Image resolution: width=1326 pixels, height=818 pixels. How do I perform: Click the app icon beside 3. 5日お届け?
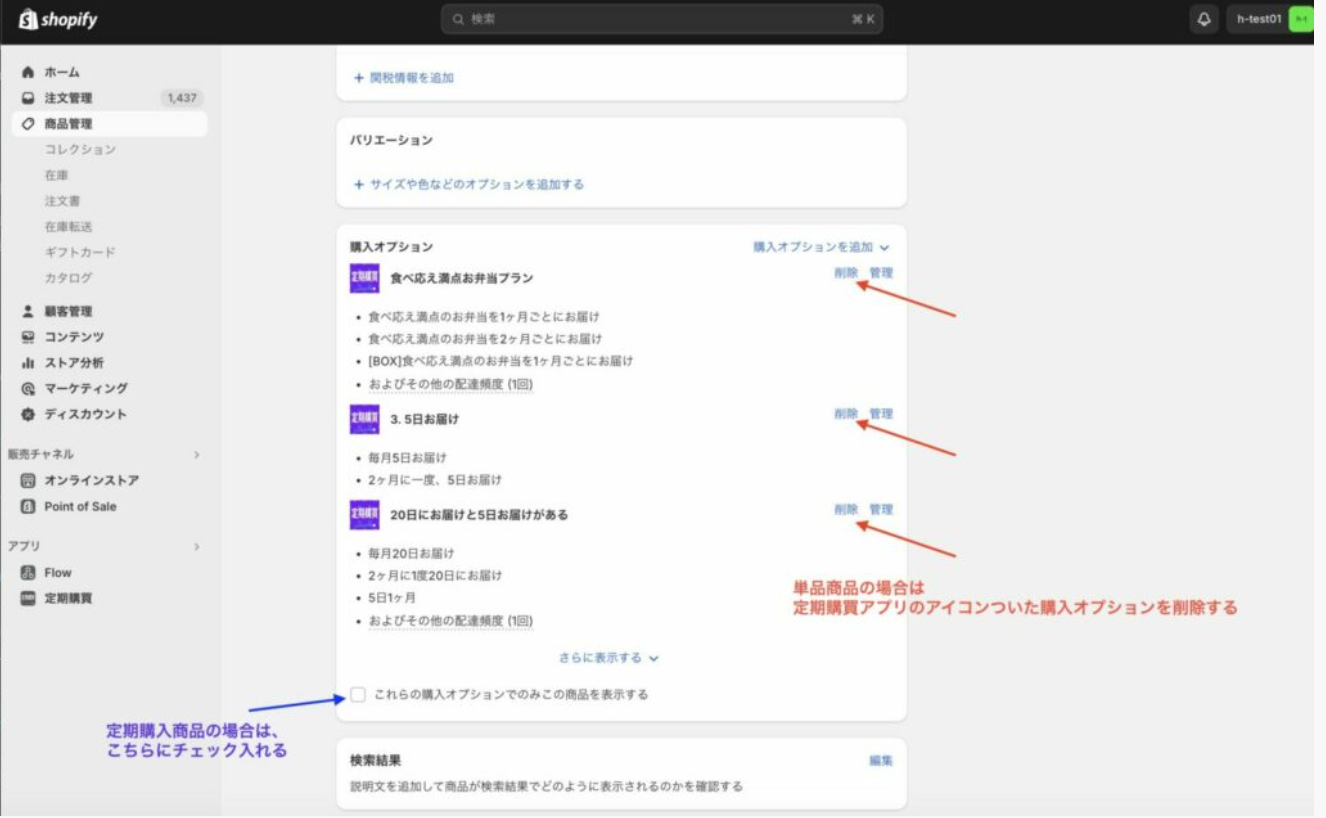tap(364, 419)
